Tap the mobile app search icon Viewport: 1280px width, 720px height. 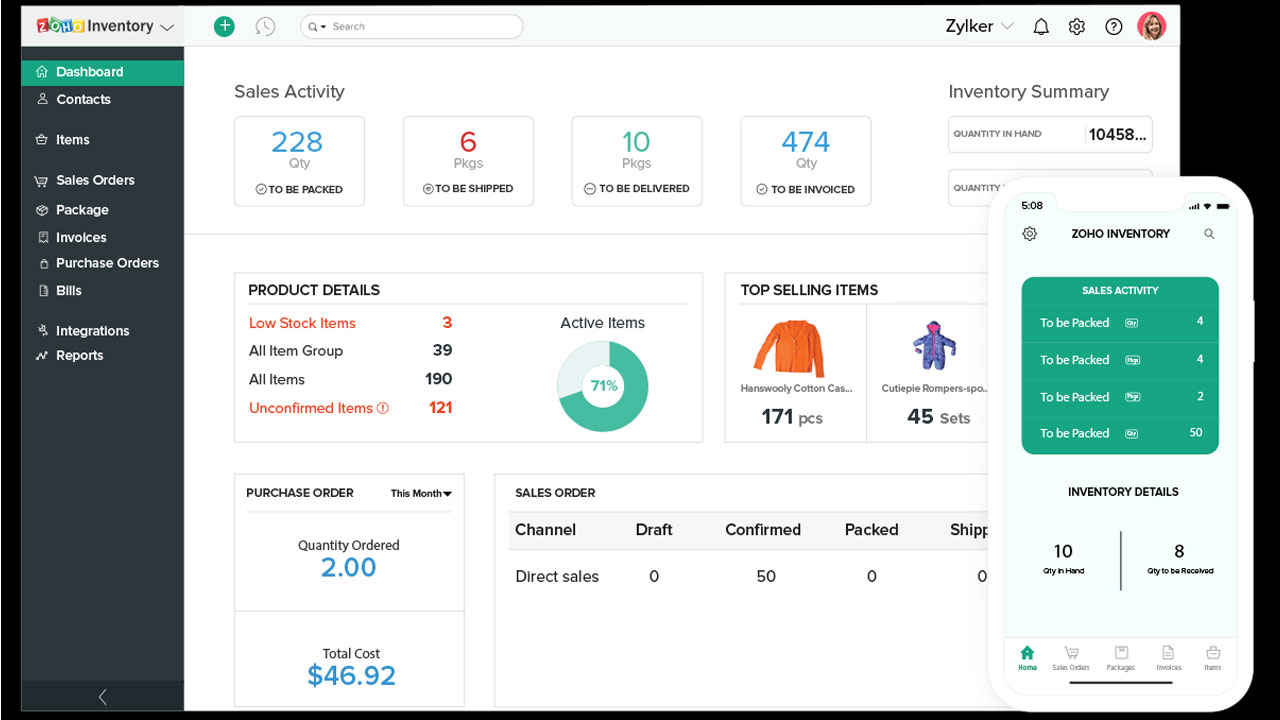pyautogui.click(x=1209, y=234)
